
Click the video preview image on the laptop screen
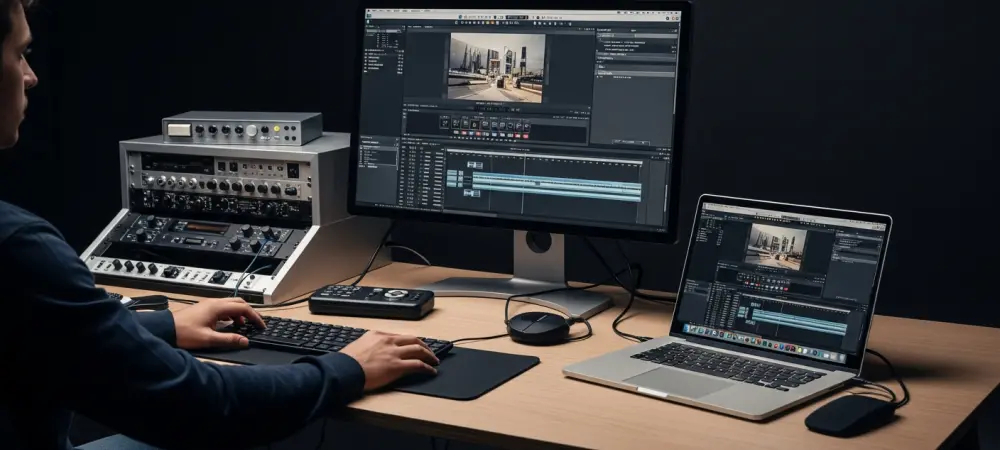click(x=776, y=247)
